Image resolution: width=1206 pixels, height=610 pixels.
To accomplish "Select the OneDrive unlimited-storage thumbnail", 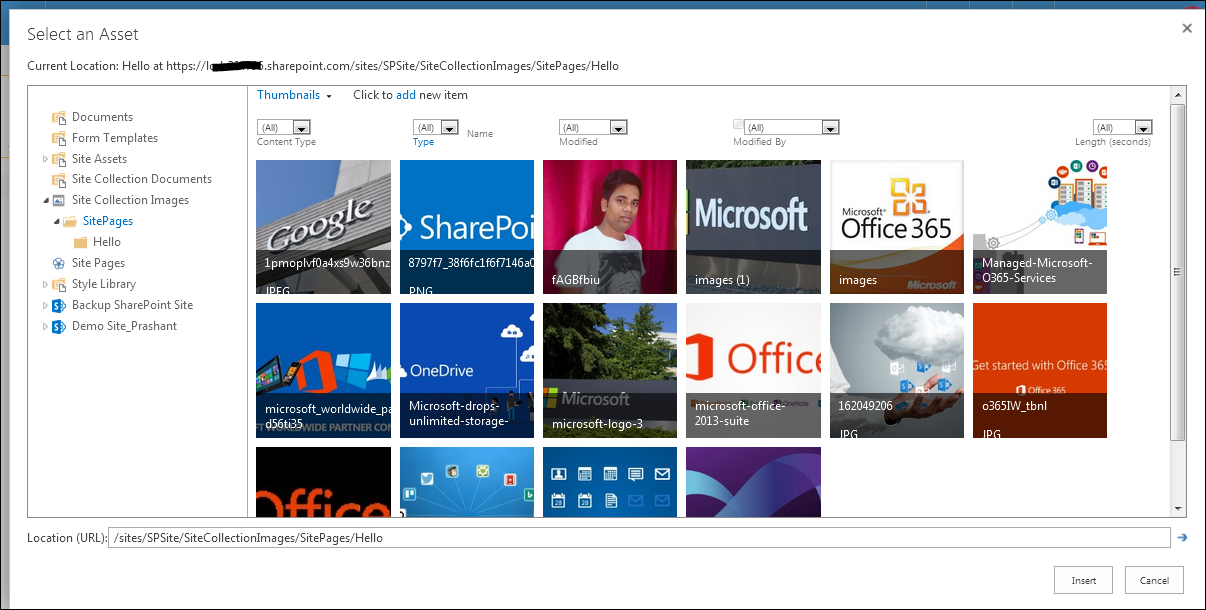I will 467,371.
